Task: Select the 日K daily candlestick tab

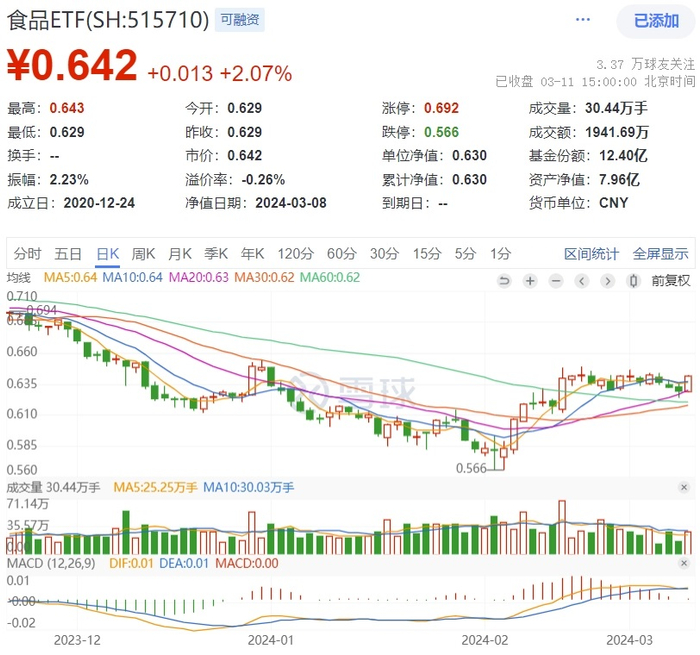Action: [x=108, y=254]
